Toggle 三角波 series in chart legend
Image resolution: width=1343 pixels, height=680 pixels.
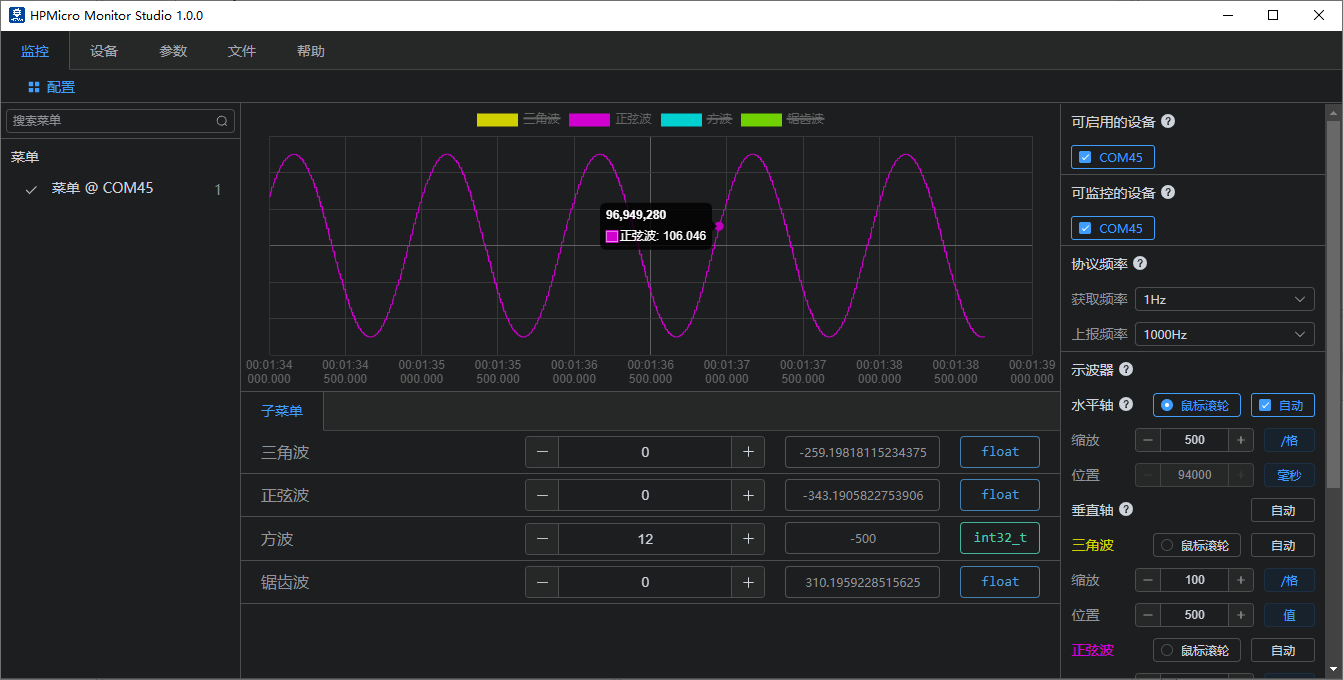pos(518,119)
